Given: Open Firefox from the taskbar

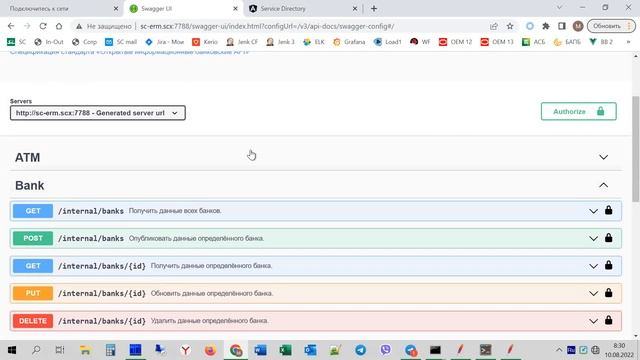Looking at the screenshot, I should 211,350.
